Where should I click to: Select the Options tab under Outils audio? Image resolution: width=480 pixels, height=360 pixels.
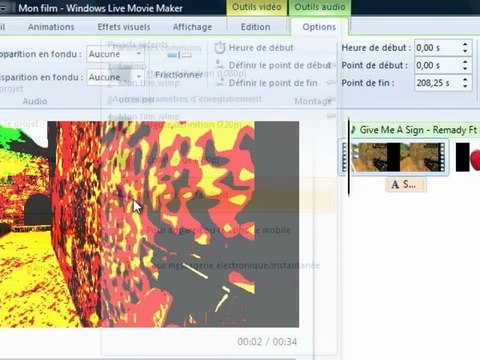click(x=319, y=27)
